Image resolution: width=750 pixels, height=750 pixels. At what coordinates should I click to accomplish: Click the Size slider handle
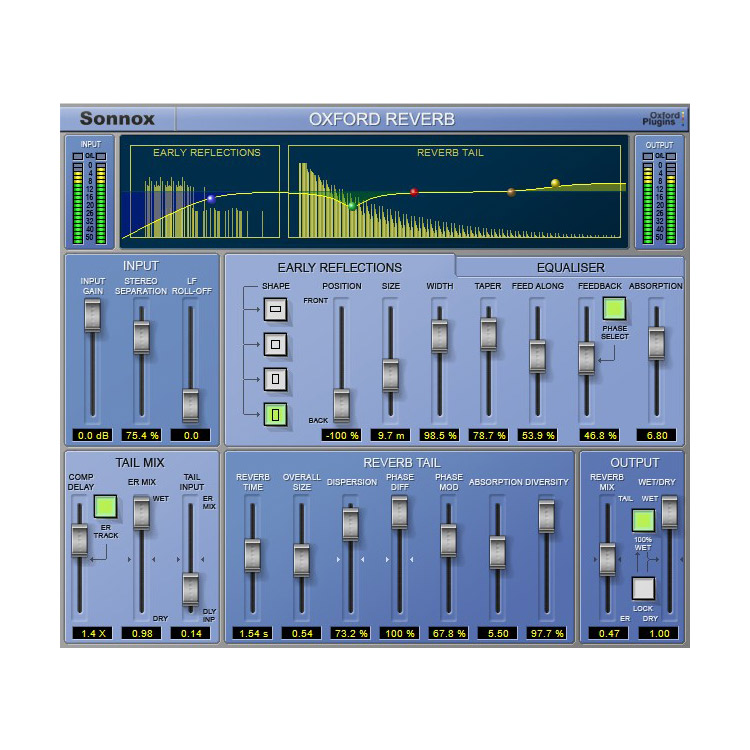click(390, 375)
